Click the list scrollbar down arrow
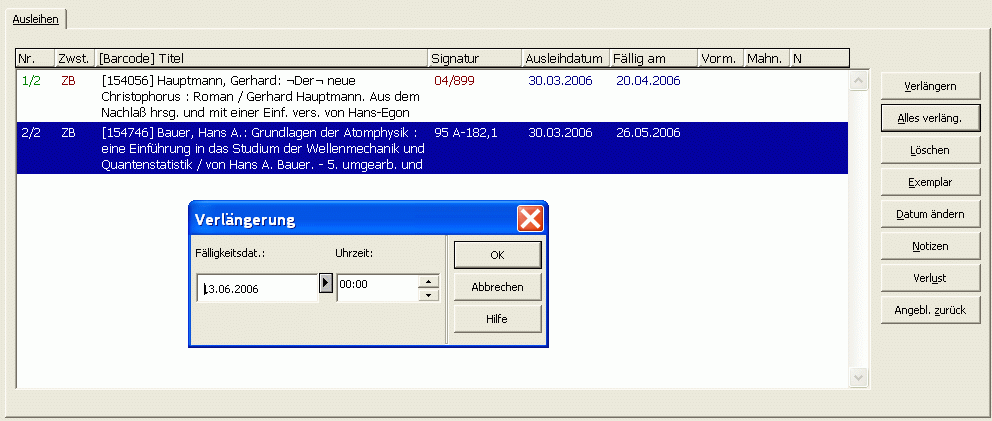Screen dimensions: 992x421 [x=859, y=377]
